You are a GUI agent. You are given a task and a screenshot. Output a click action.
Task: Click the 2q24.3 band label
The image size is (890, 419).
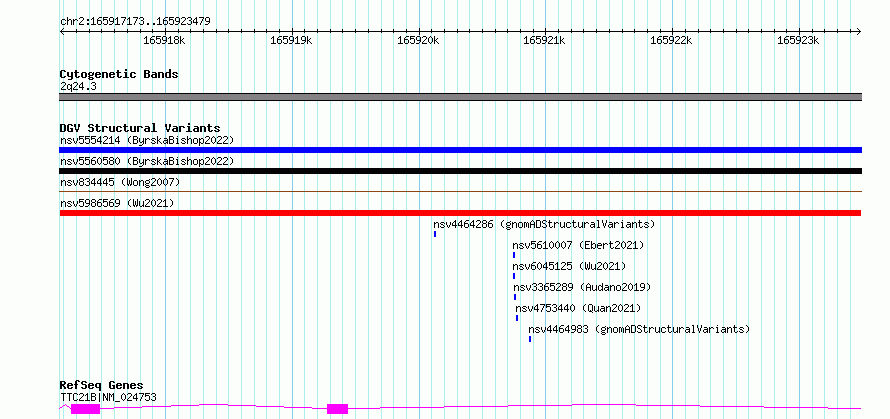coord(77,86)
